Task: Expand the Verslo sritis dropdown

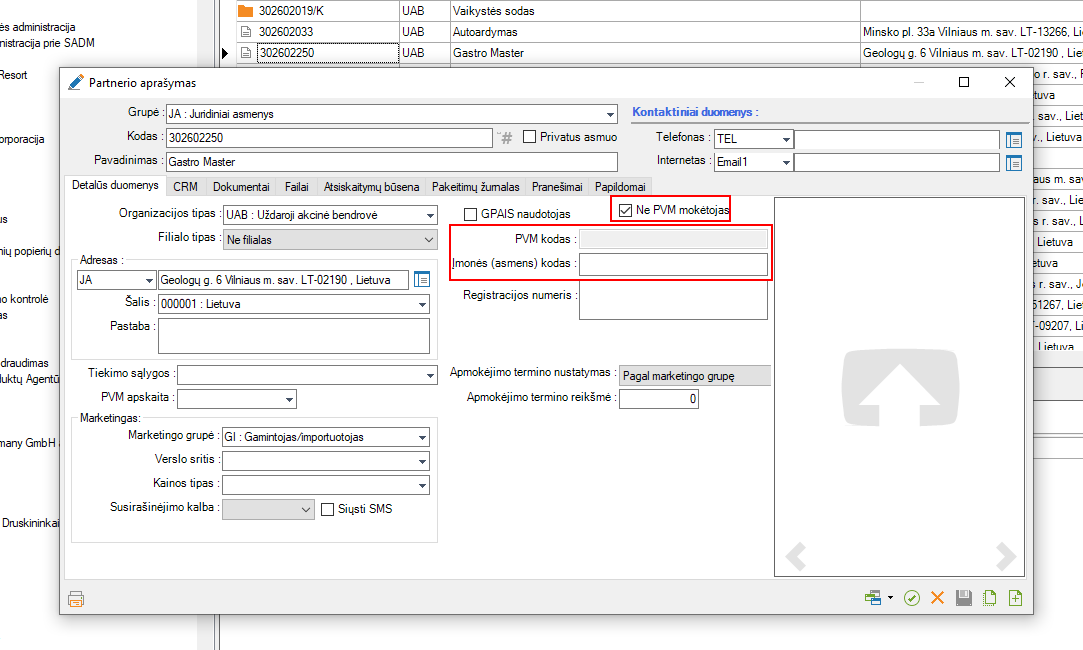Action: (x=422, y=461)
